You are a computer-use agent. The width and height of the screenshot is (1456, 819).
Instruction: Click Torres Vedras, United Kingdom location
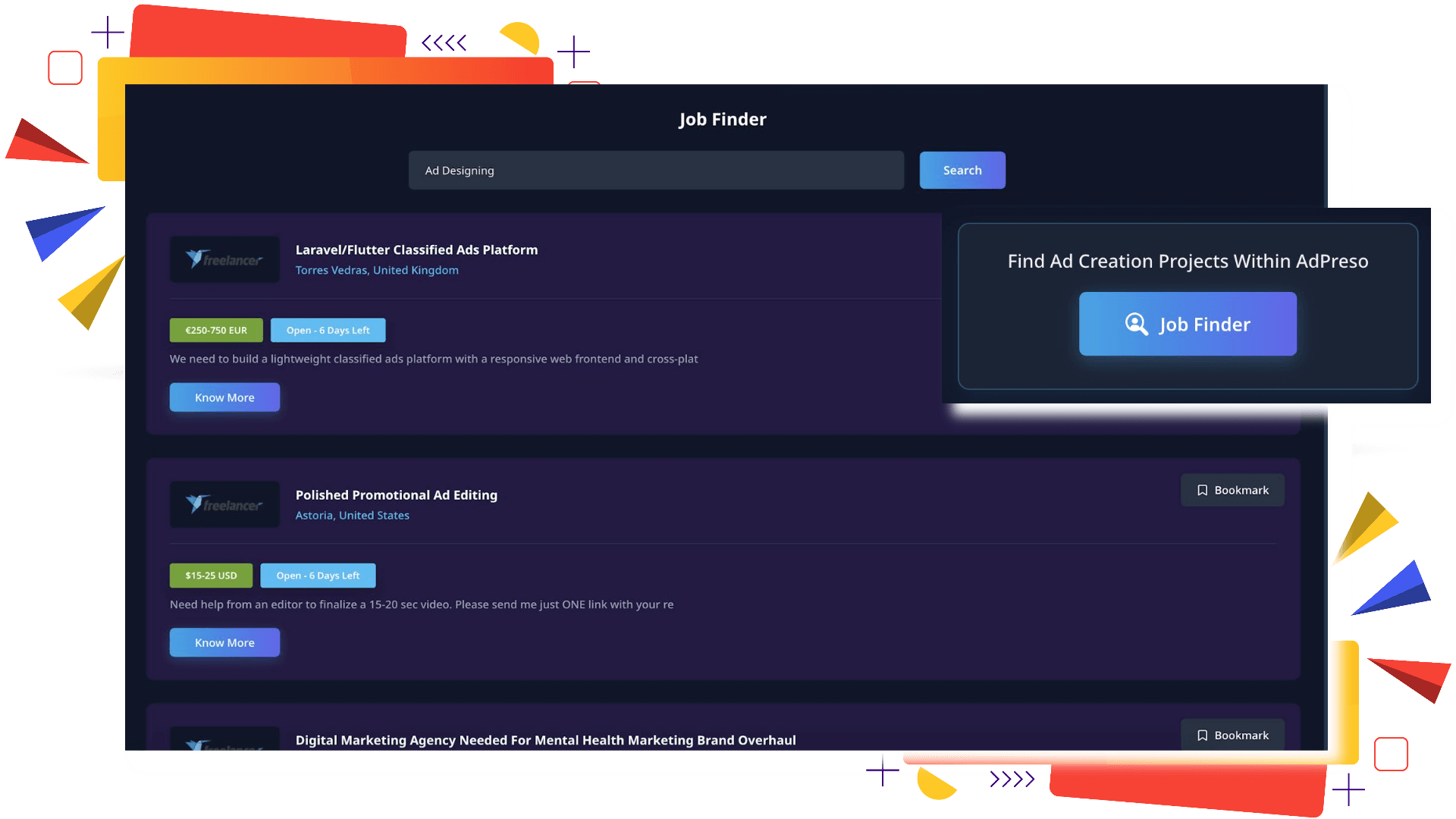[x=377, y=270]
